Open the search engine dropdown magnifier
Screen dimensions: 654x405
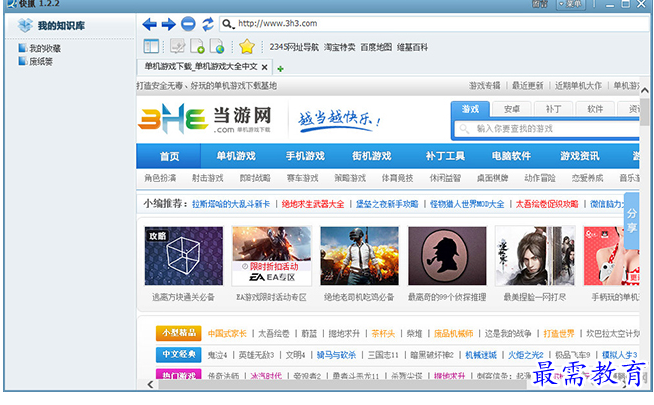(228, 24)
